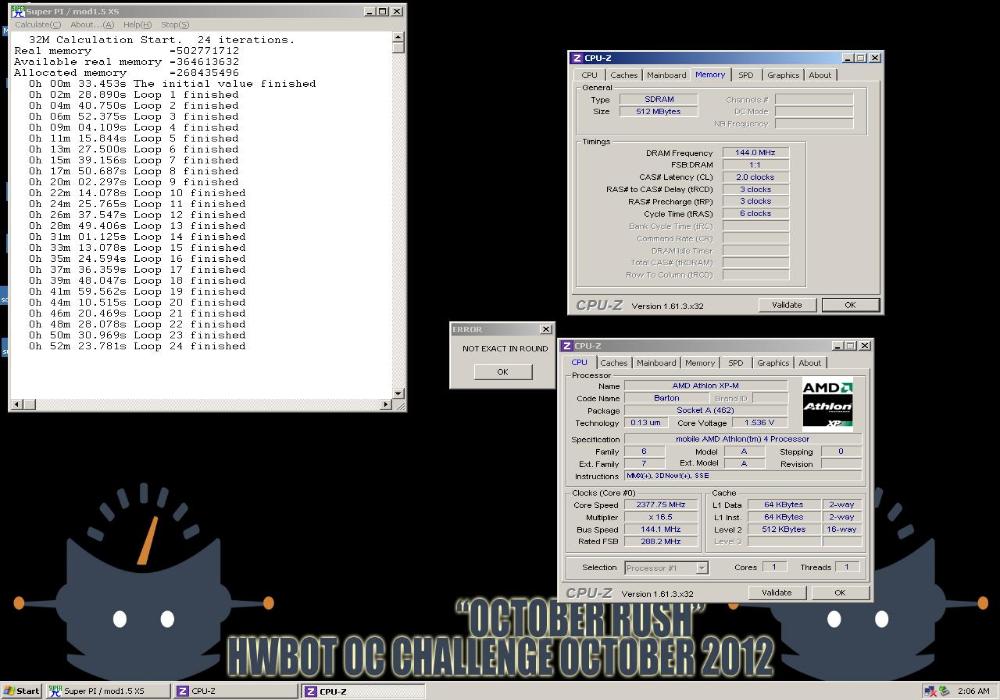The width and height of the screenshot is (1000, 700).
Task: Open About tab in upper CPU-Z window
Action: tap(820, 75)
